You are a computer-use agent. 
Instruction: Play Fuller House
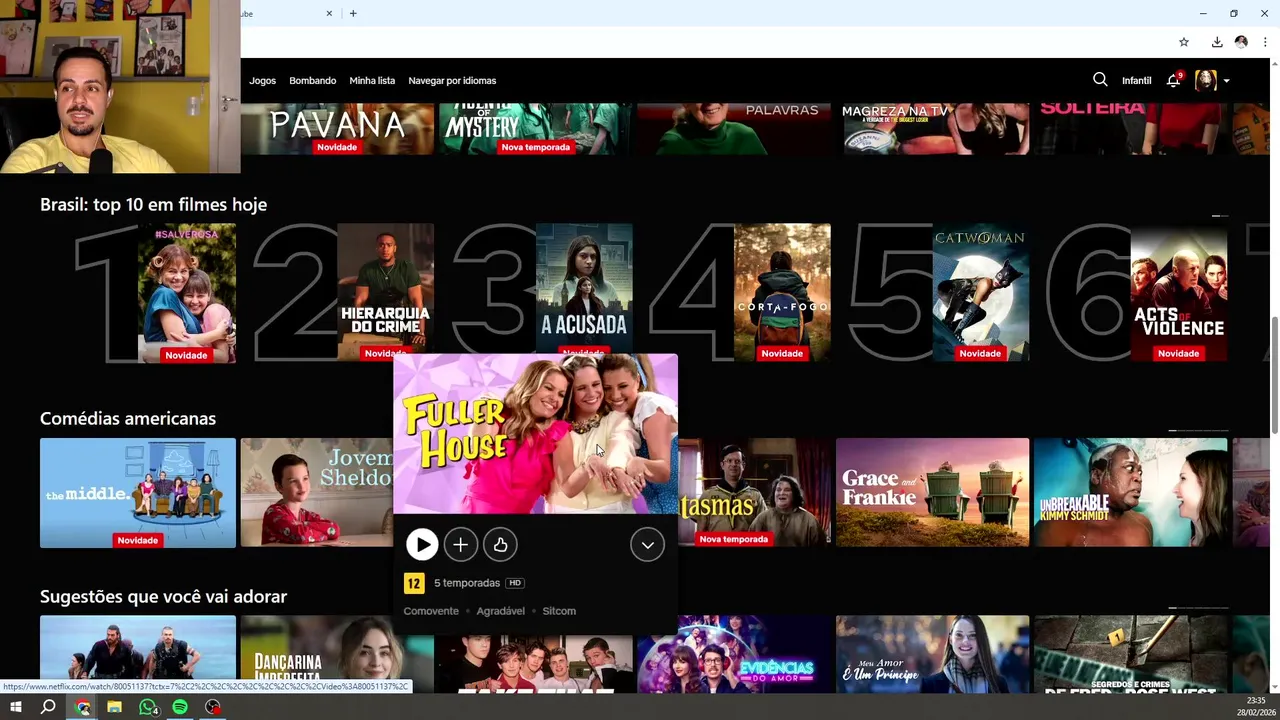422,545
